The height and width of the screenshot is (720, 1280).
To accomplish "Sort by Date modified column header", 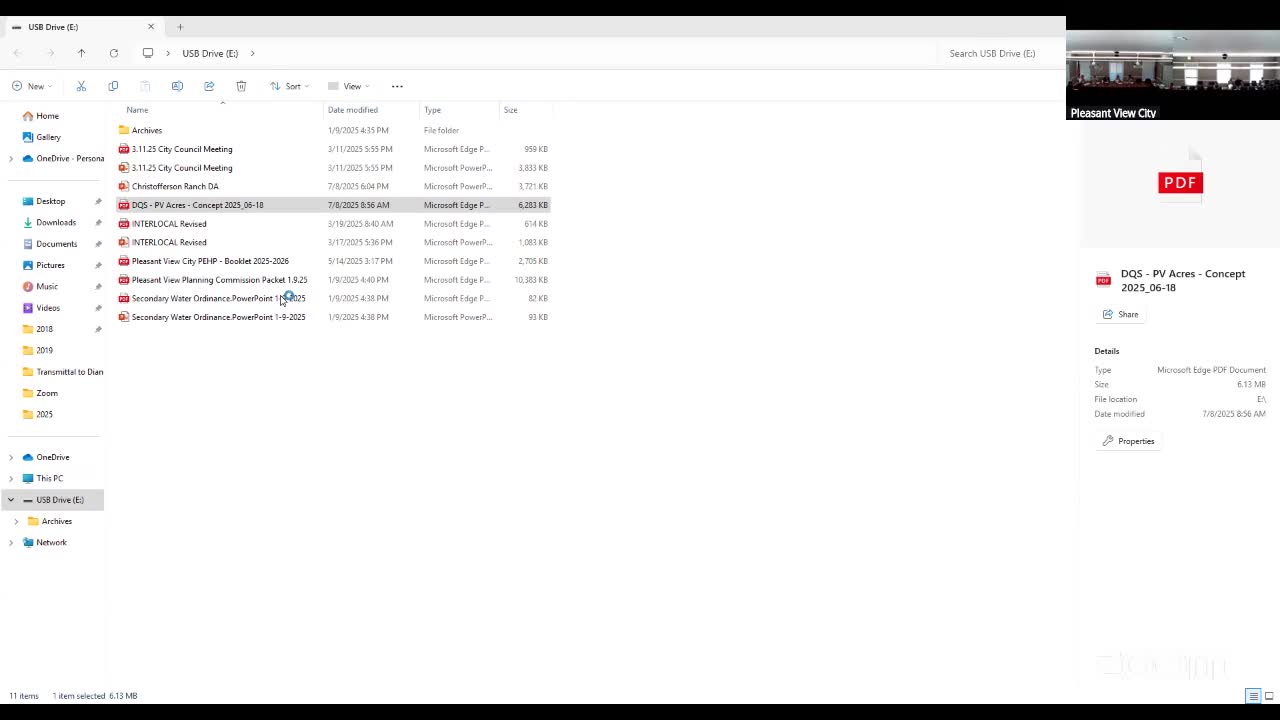I will 353,110.
